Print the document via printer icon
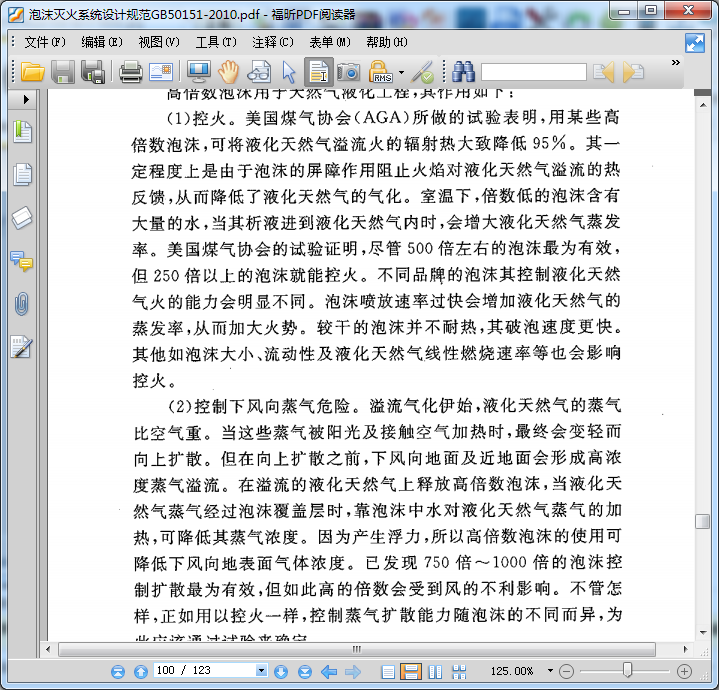Screen dimensions: 719x690 pos(130,72)
